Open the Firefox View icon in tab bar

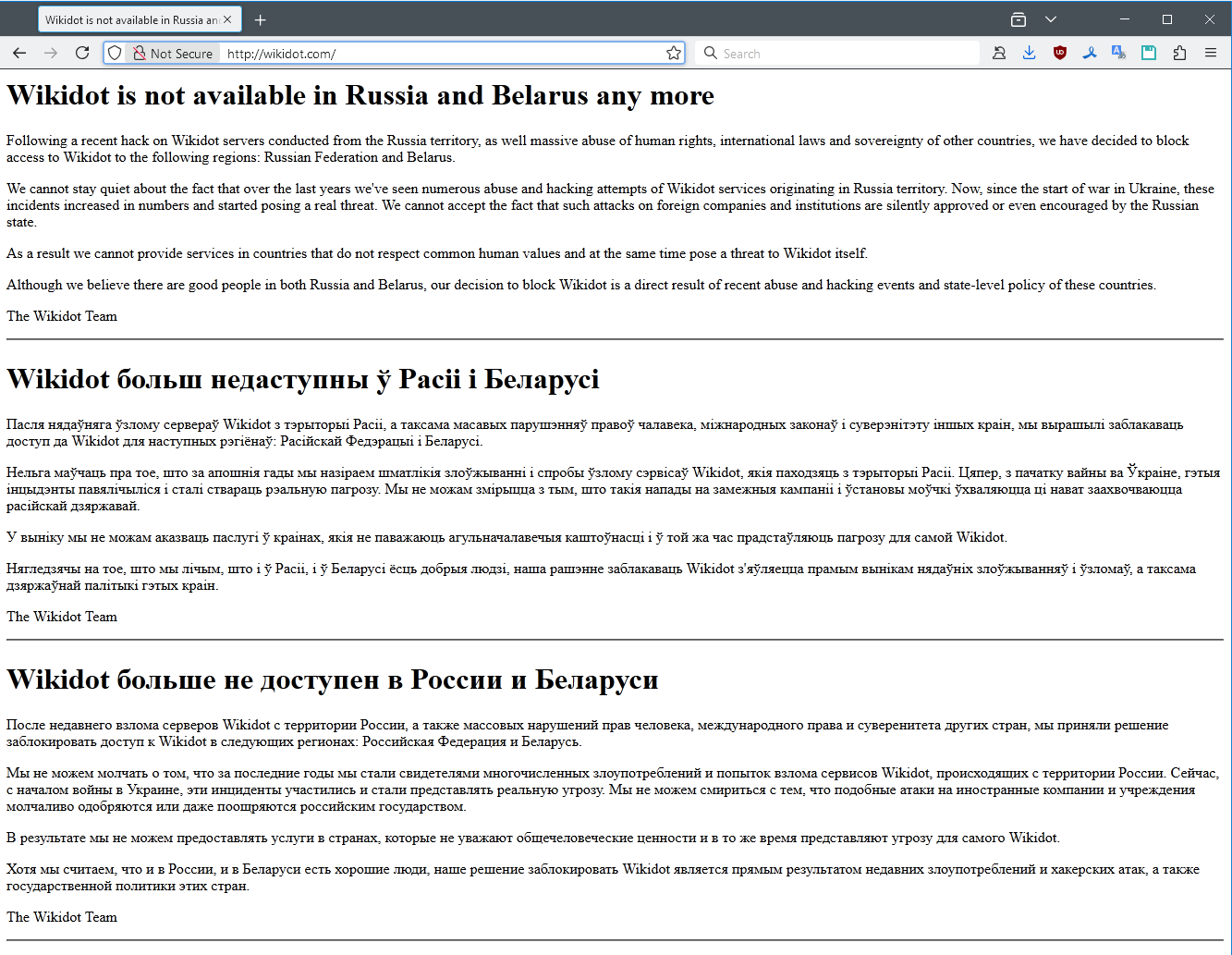click(x=1019, y=19)
